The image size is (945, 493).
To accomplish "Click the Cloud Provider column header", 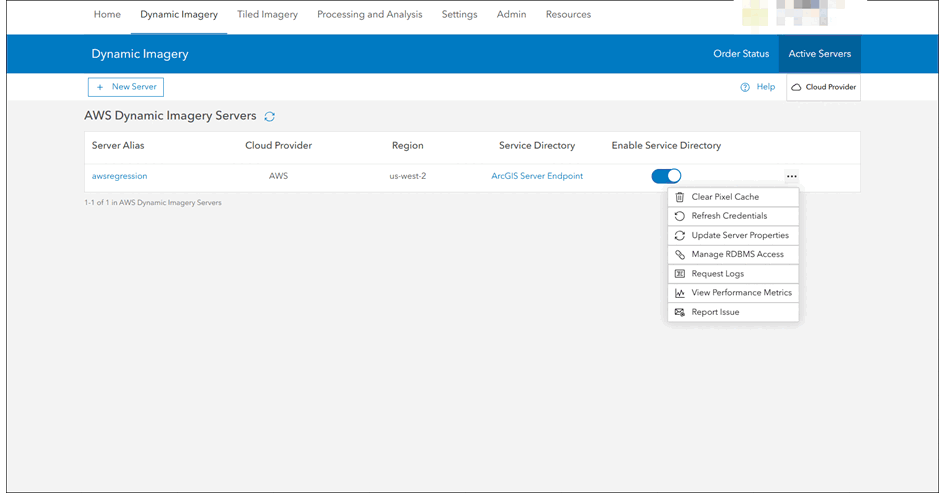I will (x=278, y=145).
